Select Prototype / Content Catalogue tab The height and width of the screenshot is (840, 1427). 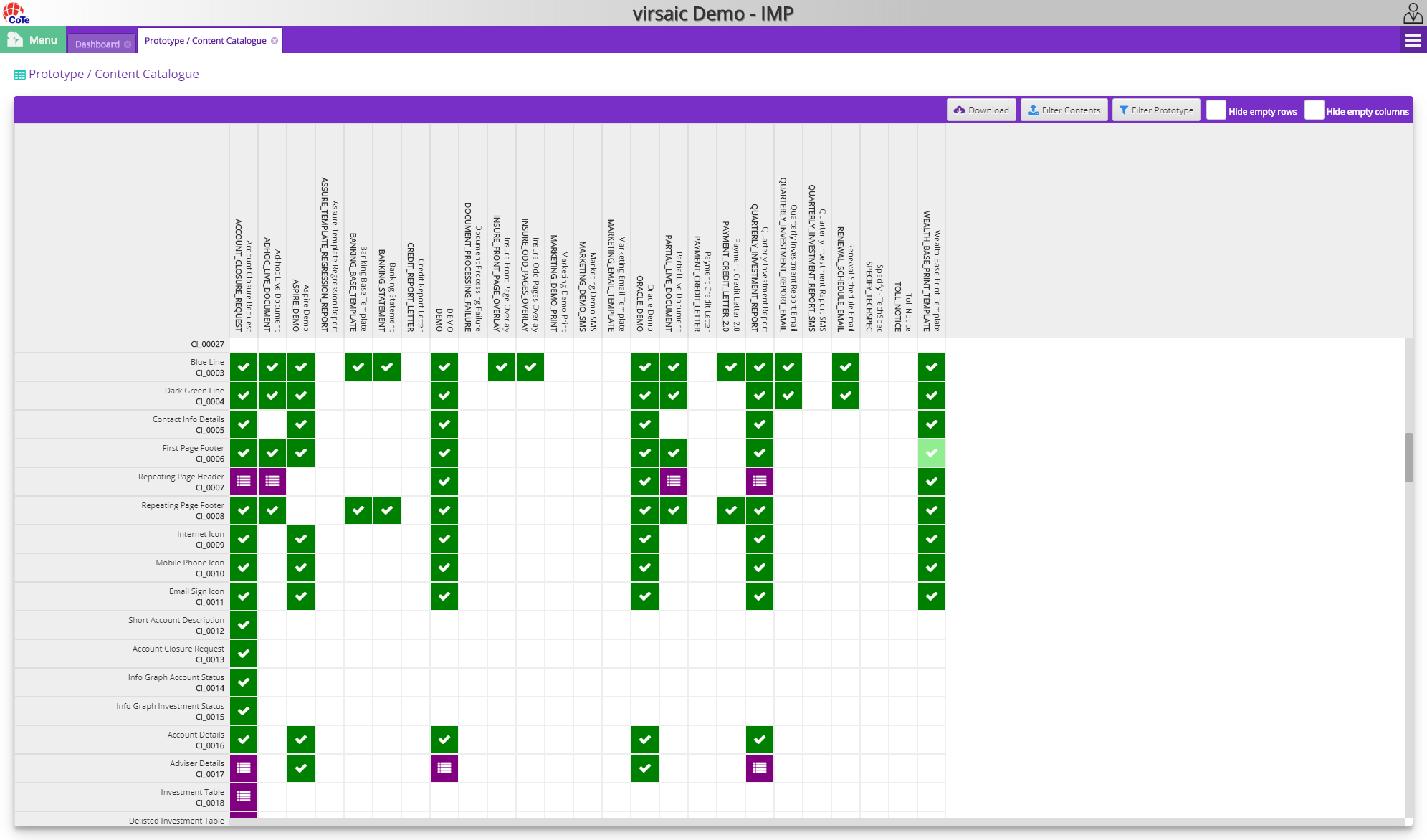tap(205, 41)
